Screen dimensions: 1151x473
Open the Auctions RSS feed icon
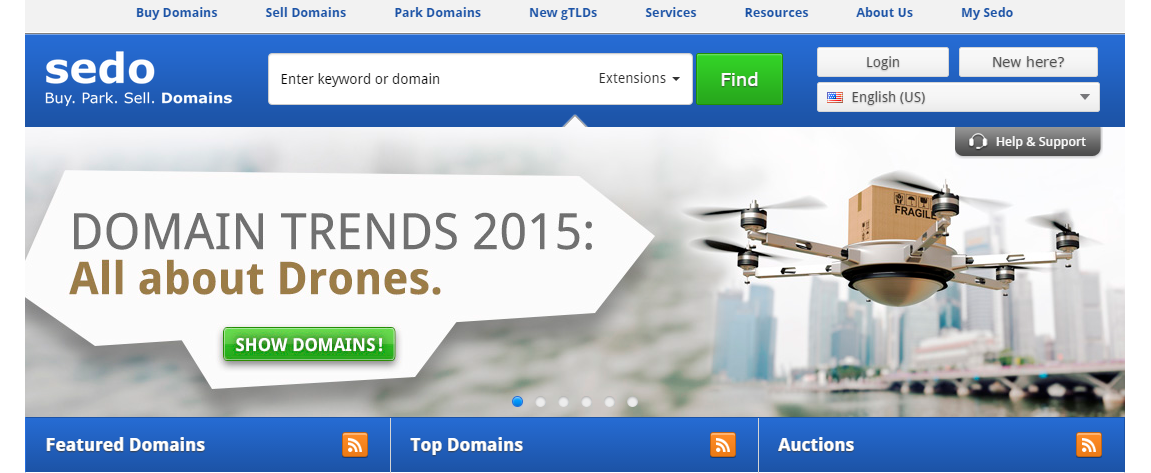point(1089,444)
